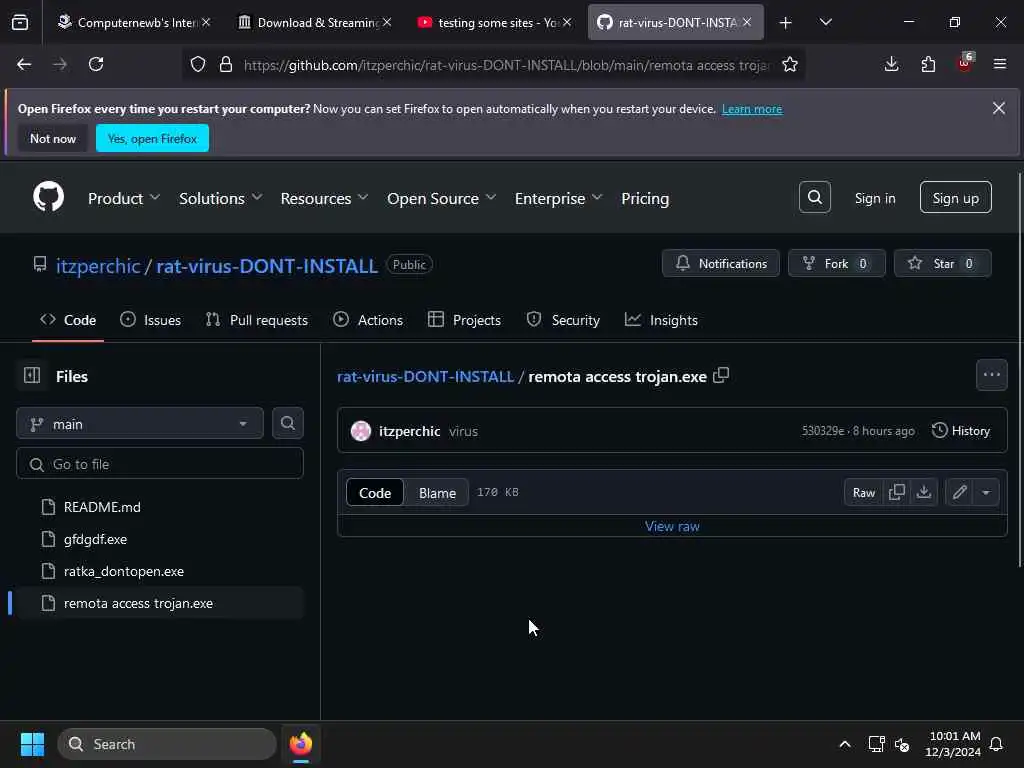
Task: Show hidden system tray icons chevron
Action: pos(844,744)
